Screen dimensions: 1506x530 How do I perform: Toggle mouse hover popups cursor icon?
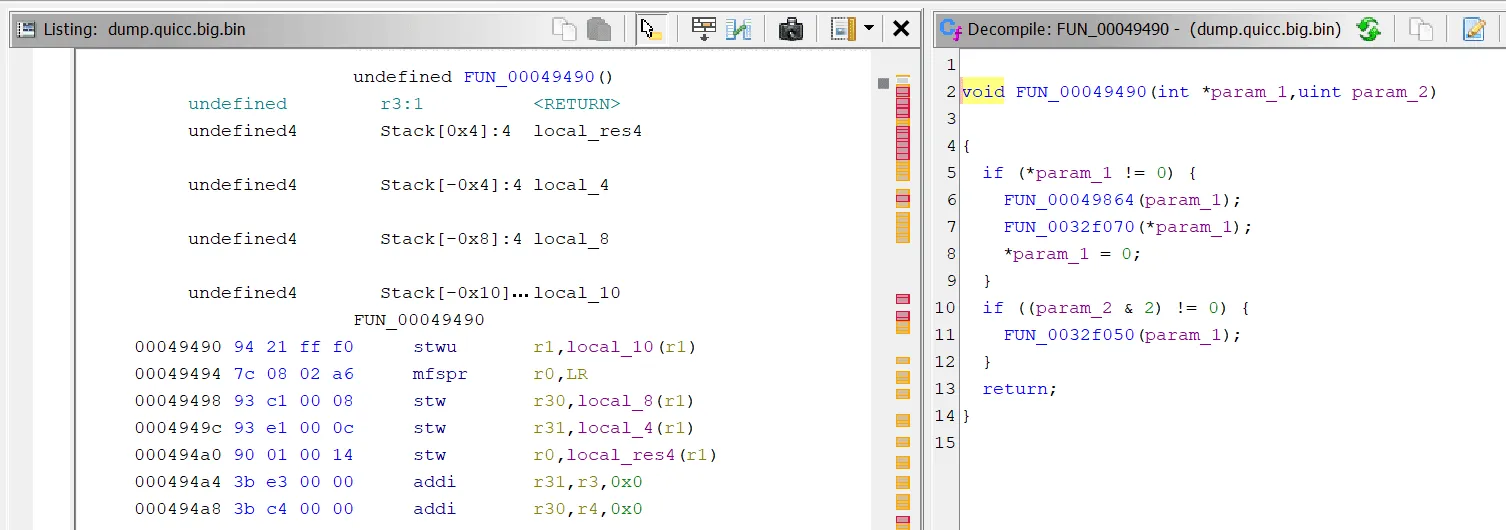[652, 29]
